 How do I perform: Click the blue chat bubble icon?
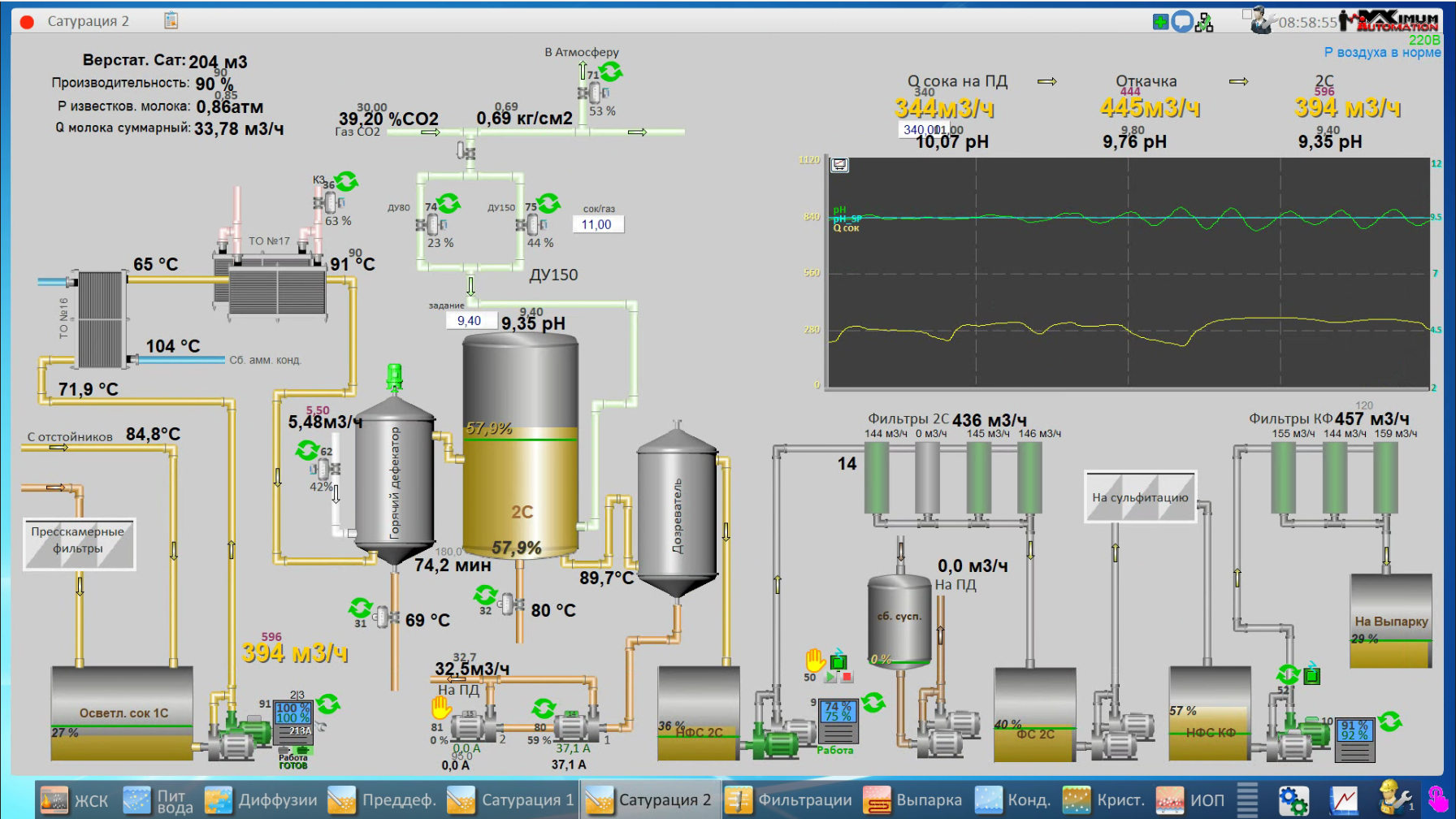(x=1182, y=22)
